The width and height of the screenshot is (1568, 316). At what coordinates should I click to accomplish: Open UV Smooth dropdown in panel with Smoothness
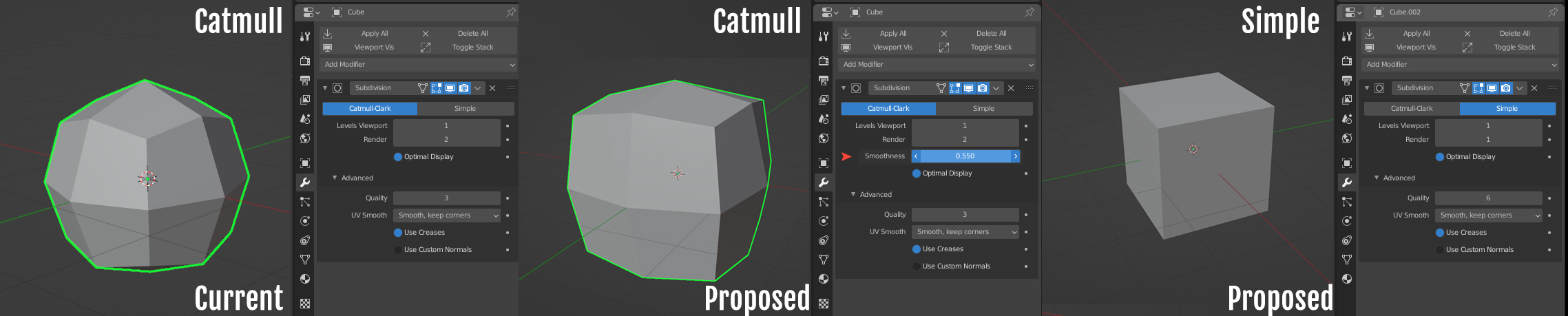coord(965,232)
